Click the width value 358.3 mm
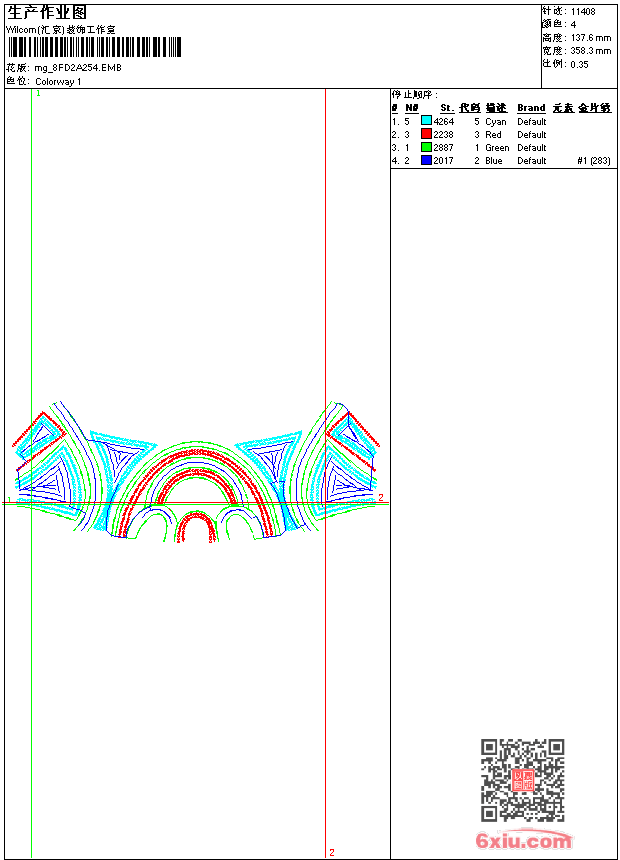Image resolution: width=620 pixels, height=860 pixels. click(x=590, y=51)
